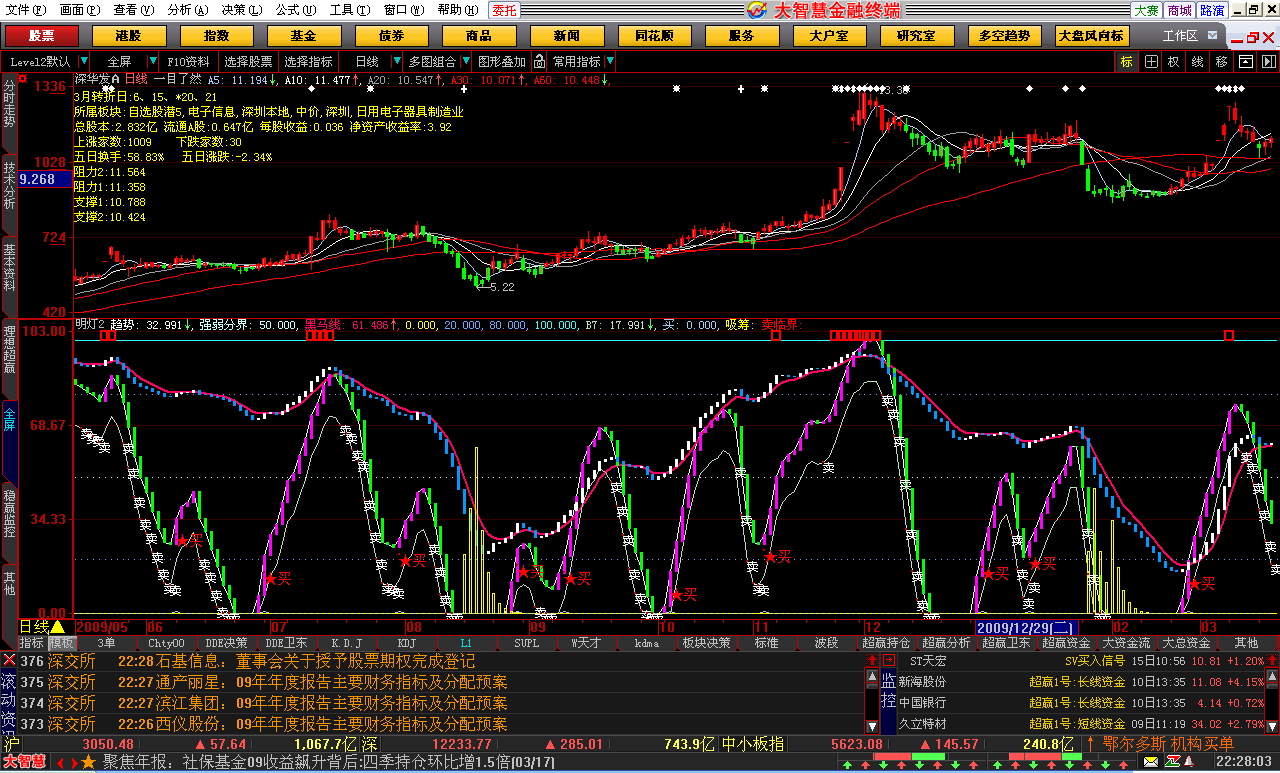This screenshot has width=1280, height=773.
Task: Close the scrolling news panel with X
Action: pos(9,660)
